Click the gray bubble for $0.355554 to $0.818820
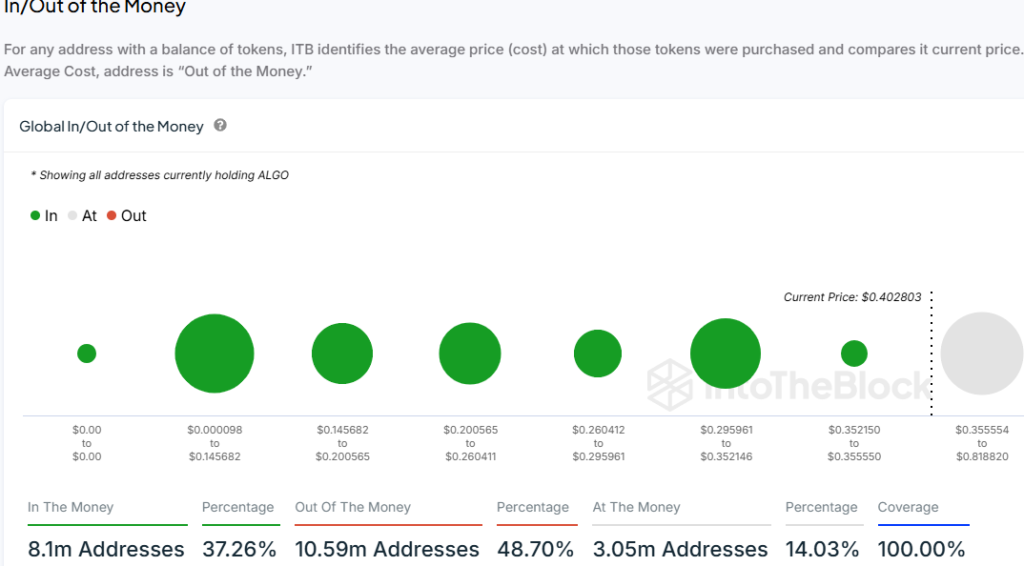The image size is (1024, 566). coord(981,353)
